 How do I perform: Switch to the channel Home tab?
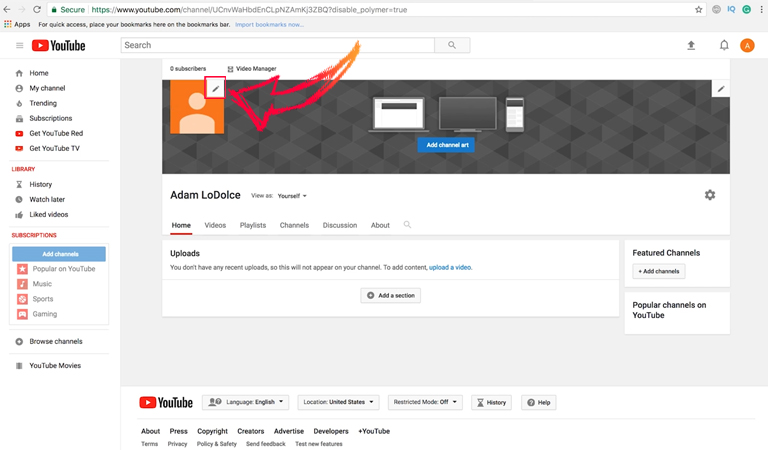coord(181,225)
